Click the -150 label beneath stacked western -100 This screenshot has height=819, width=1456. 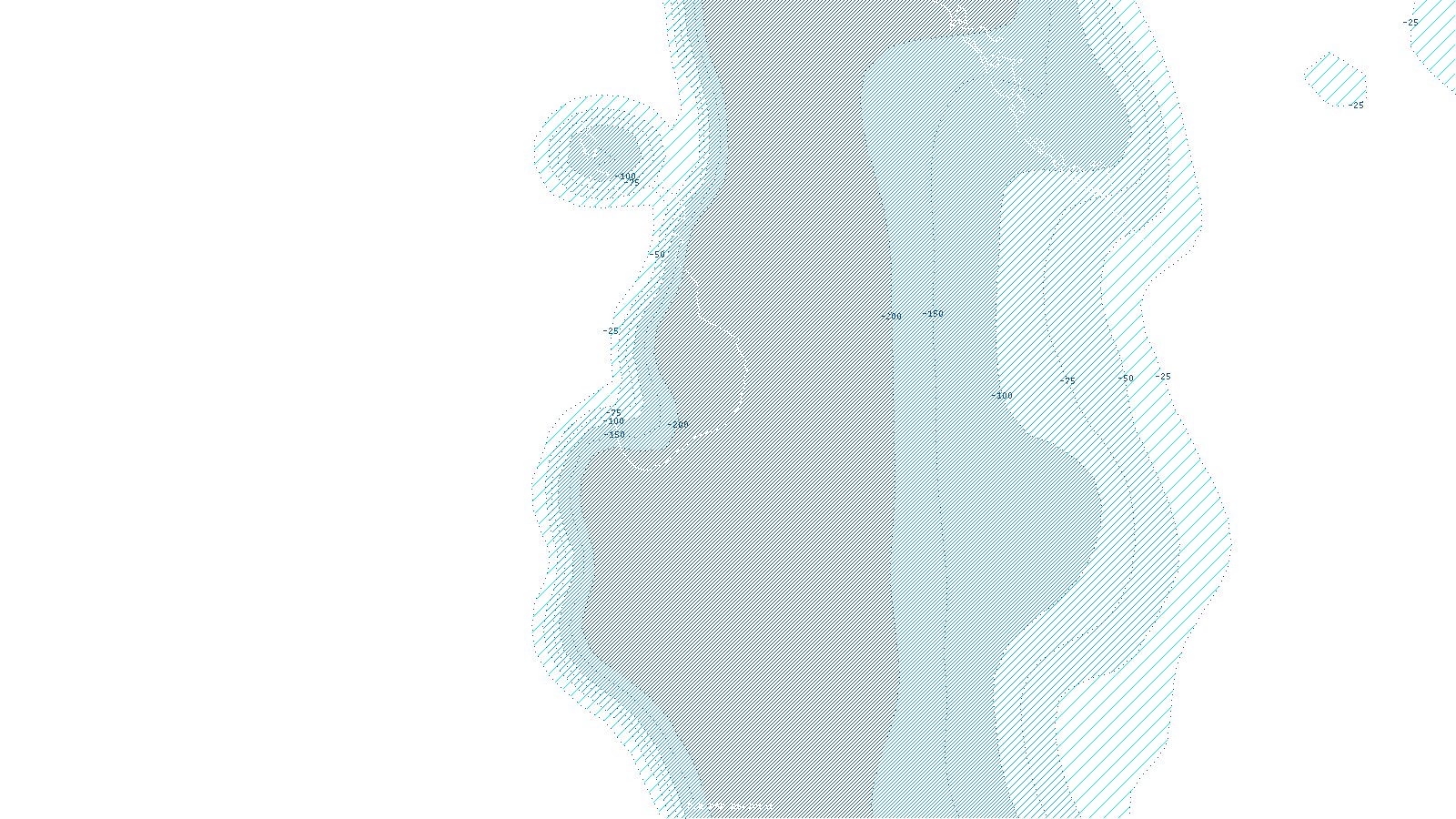tap(614, 435)
